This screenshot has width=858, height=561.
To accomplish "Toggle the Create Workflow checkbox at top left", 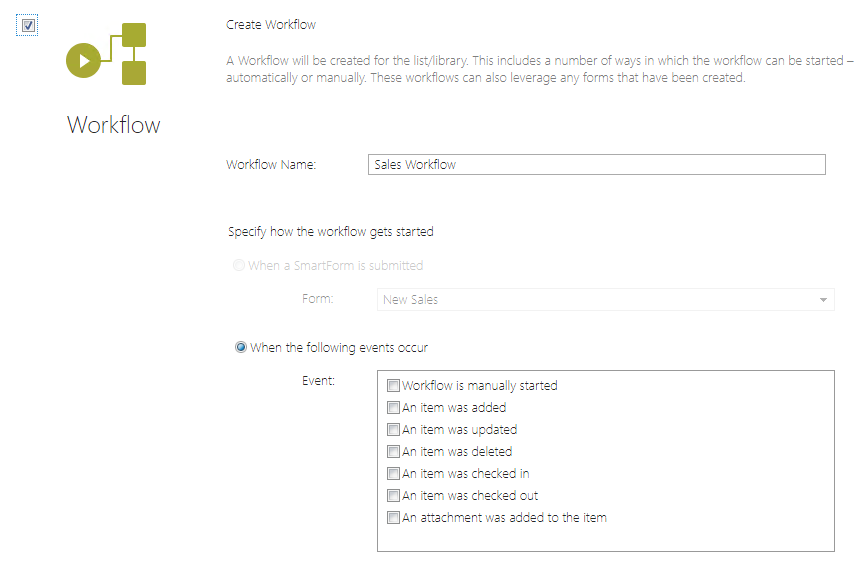I will pos(29,25).
